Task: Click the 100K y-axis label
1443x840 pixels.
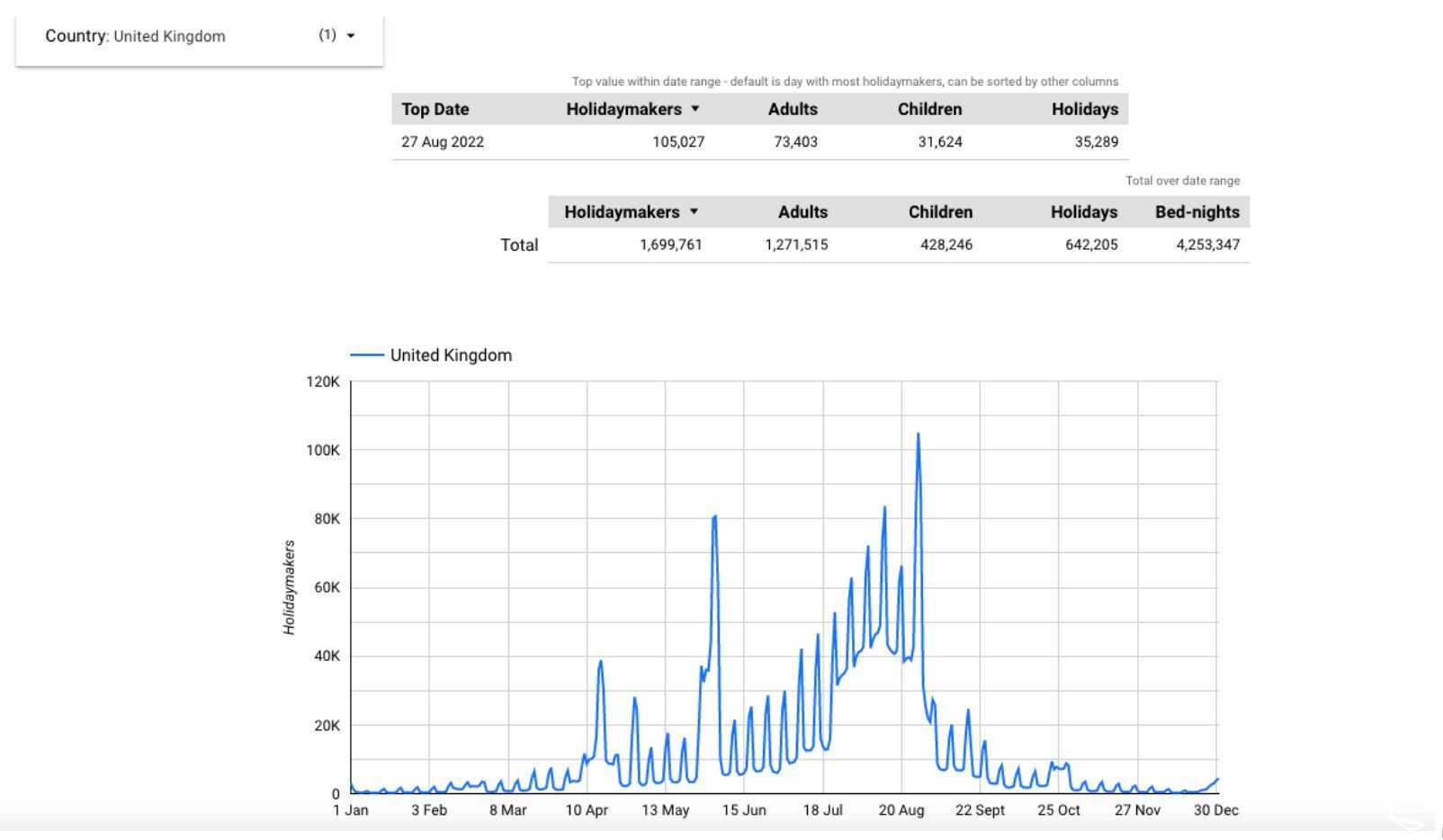Action: pyautogui.click(x=323, y=451)
